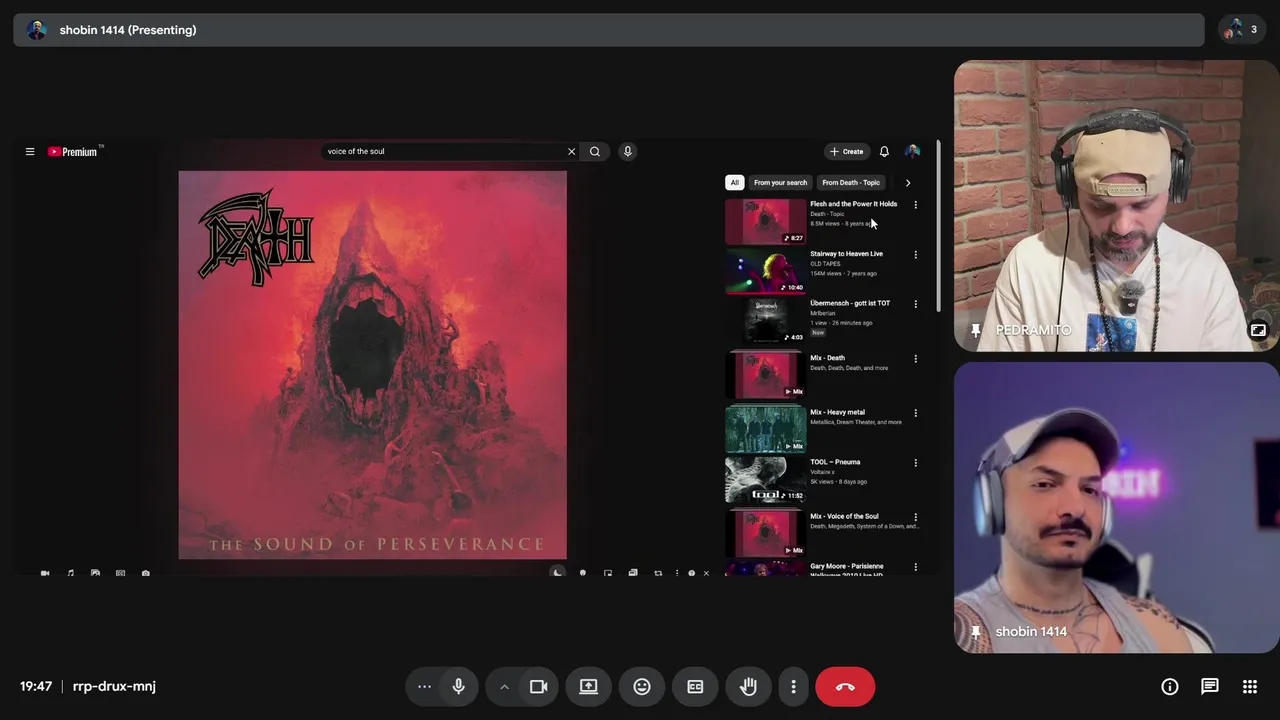Click the Create button on YouTube
1280x720 pixels.
click(x=846, y=152)
